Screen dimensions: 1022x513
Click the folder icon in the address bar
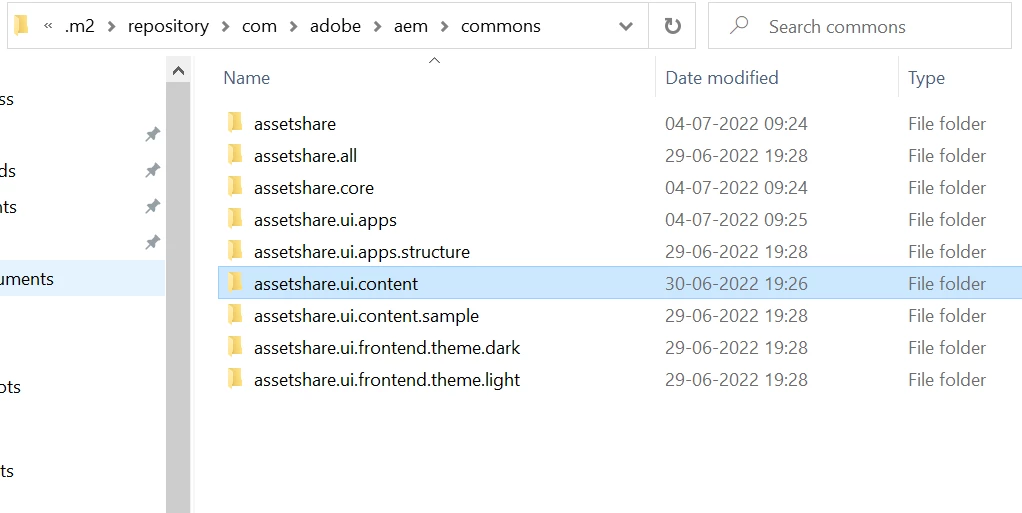(x=22, y=25)
